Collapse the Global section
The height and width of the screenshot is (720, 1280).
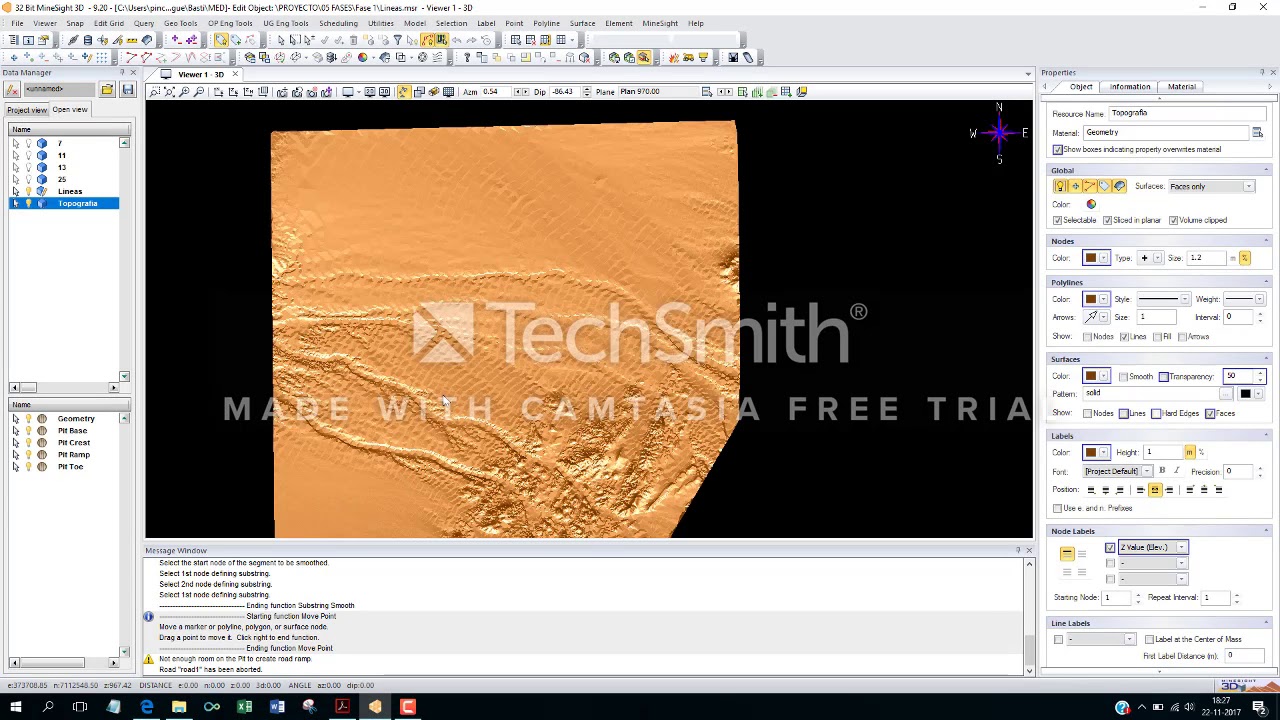click(x=1266, y=170)
